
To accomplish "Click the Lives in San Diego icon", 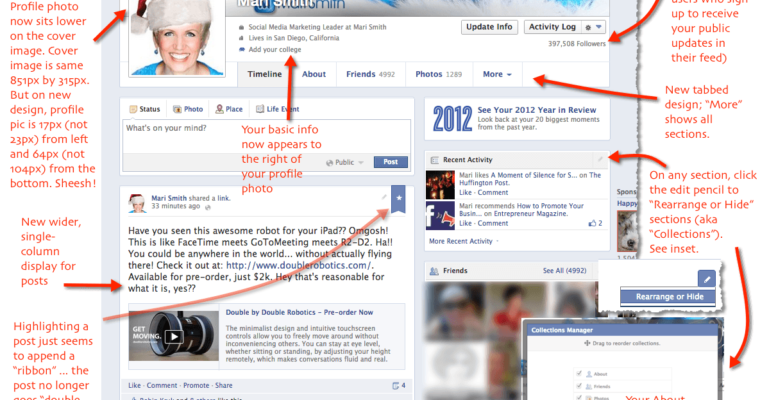I will click(241, 38).
